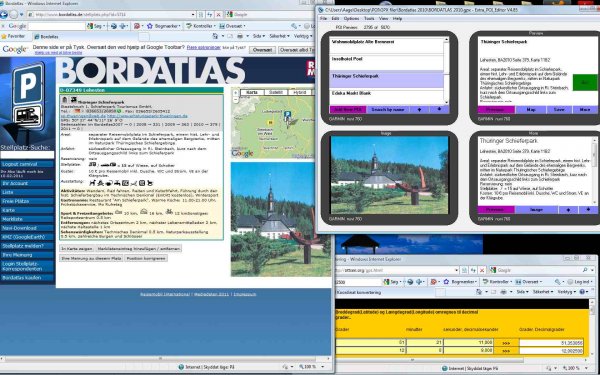Switch map to Hybrid view

300,93
